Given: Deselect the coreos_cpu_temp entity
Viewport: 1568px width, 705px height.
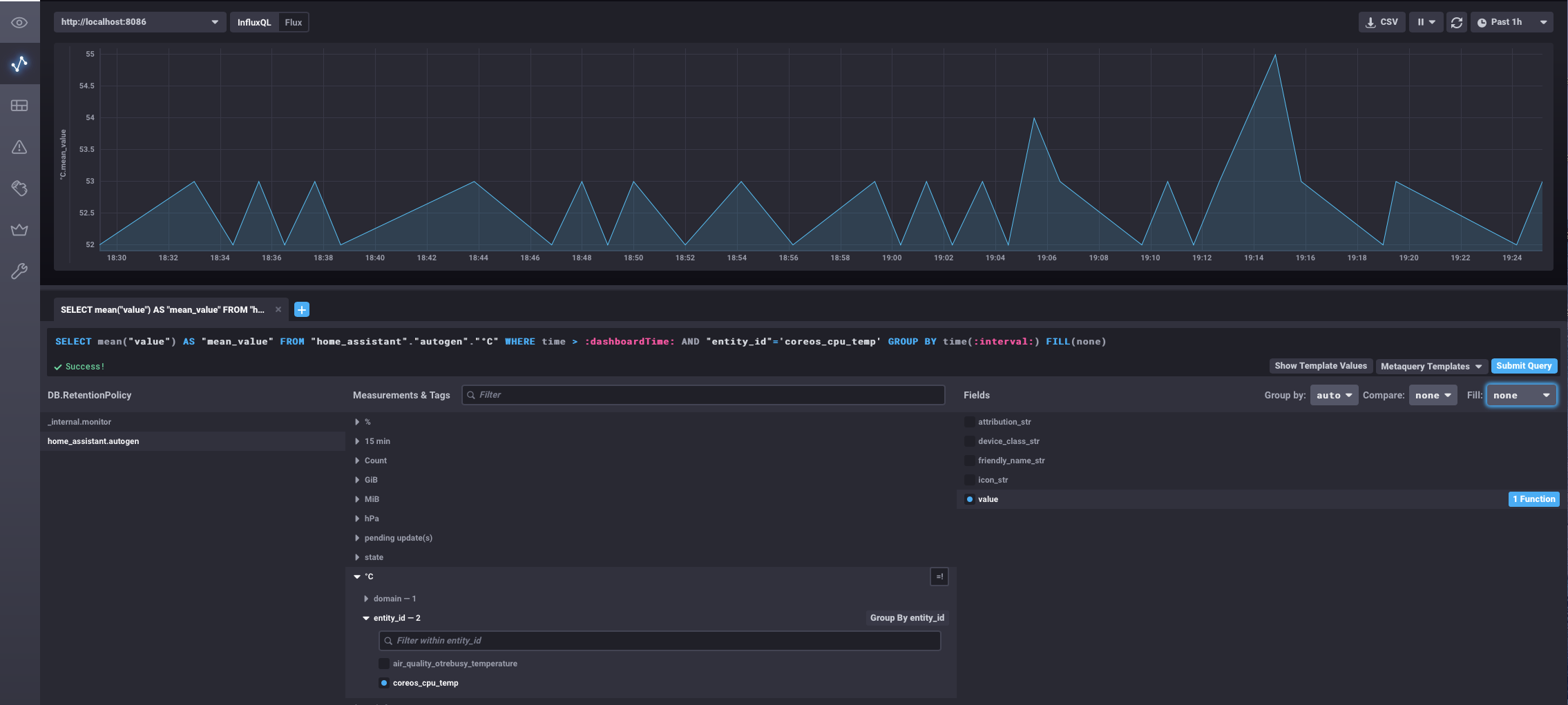Looking at the screenshot, I should click(384, 682).
